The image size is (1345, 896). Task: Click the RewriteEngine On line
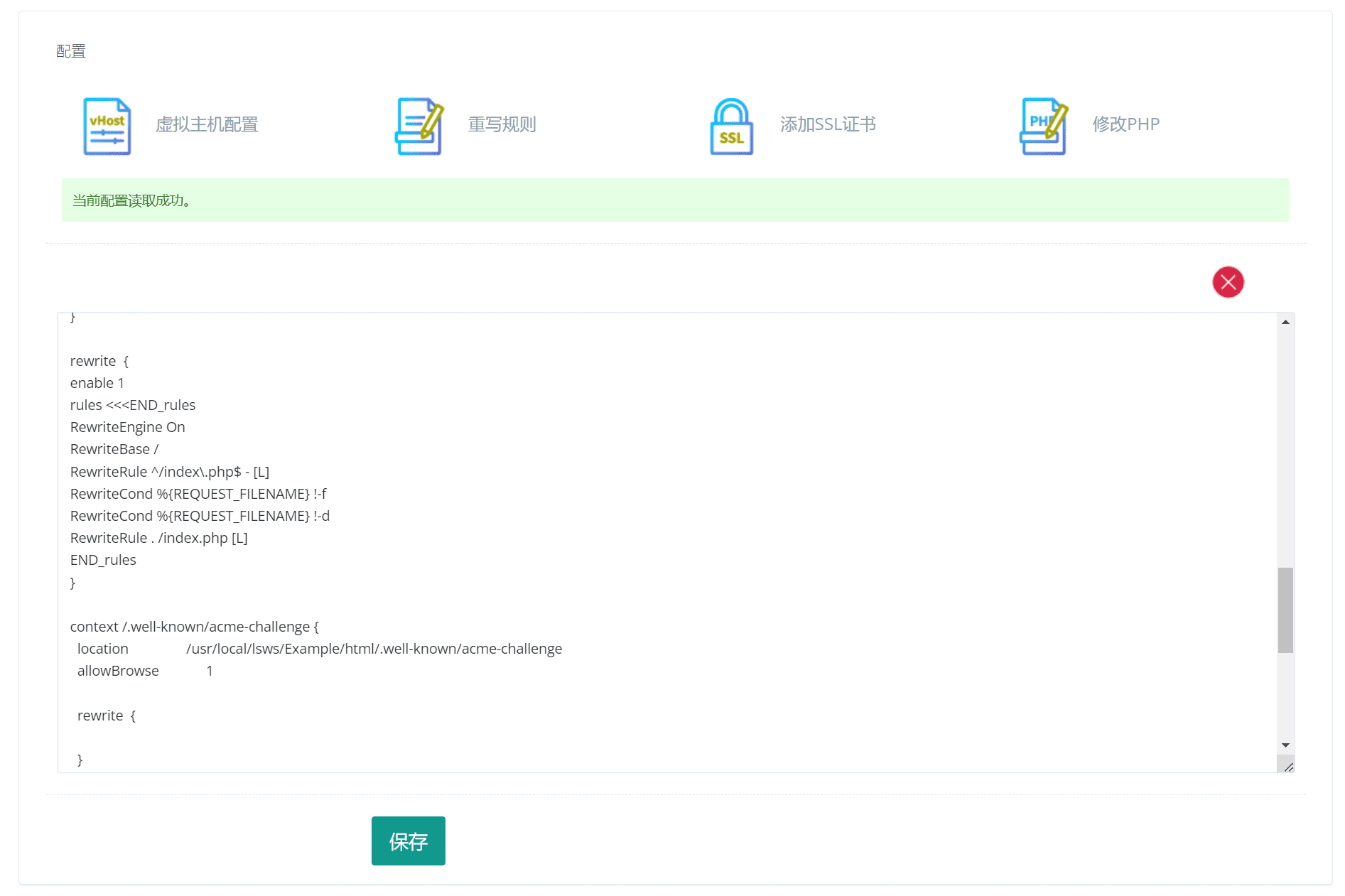pos(127,427)
